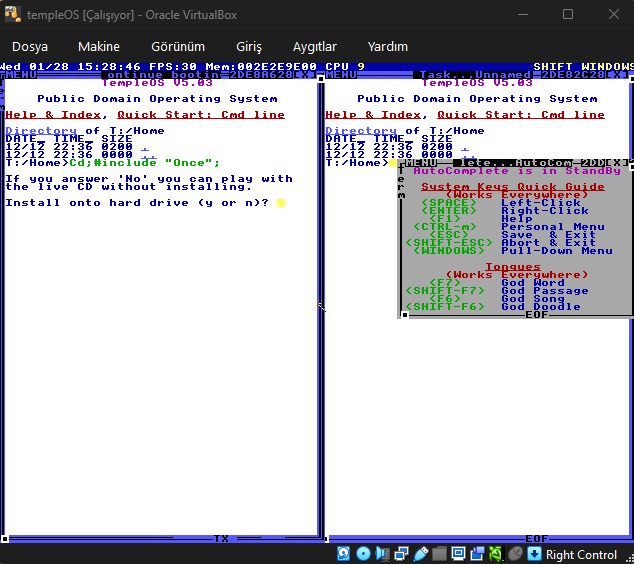This screenshot has height=564, width=634.
Task: Open the audio settings icon in status bar
Action: [x=382, y=553]
